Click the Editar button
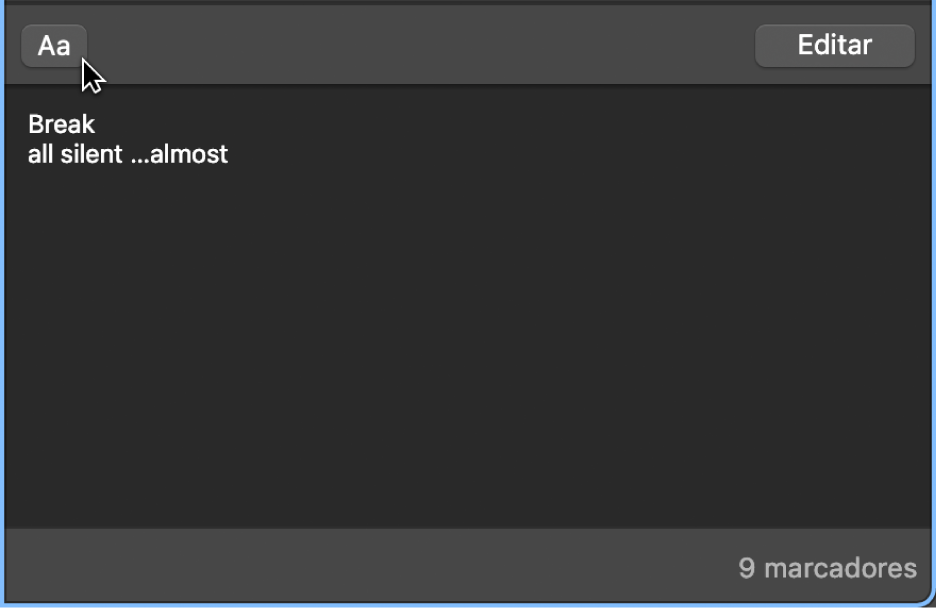Image resolution: width=936 pixels, height=609 pixels. [x=834, y=45]
